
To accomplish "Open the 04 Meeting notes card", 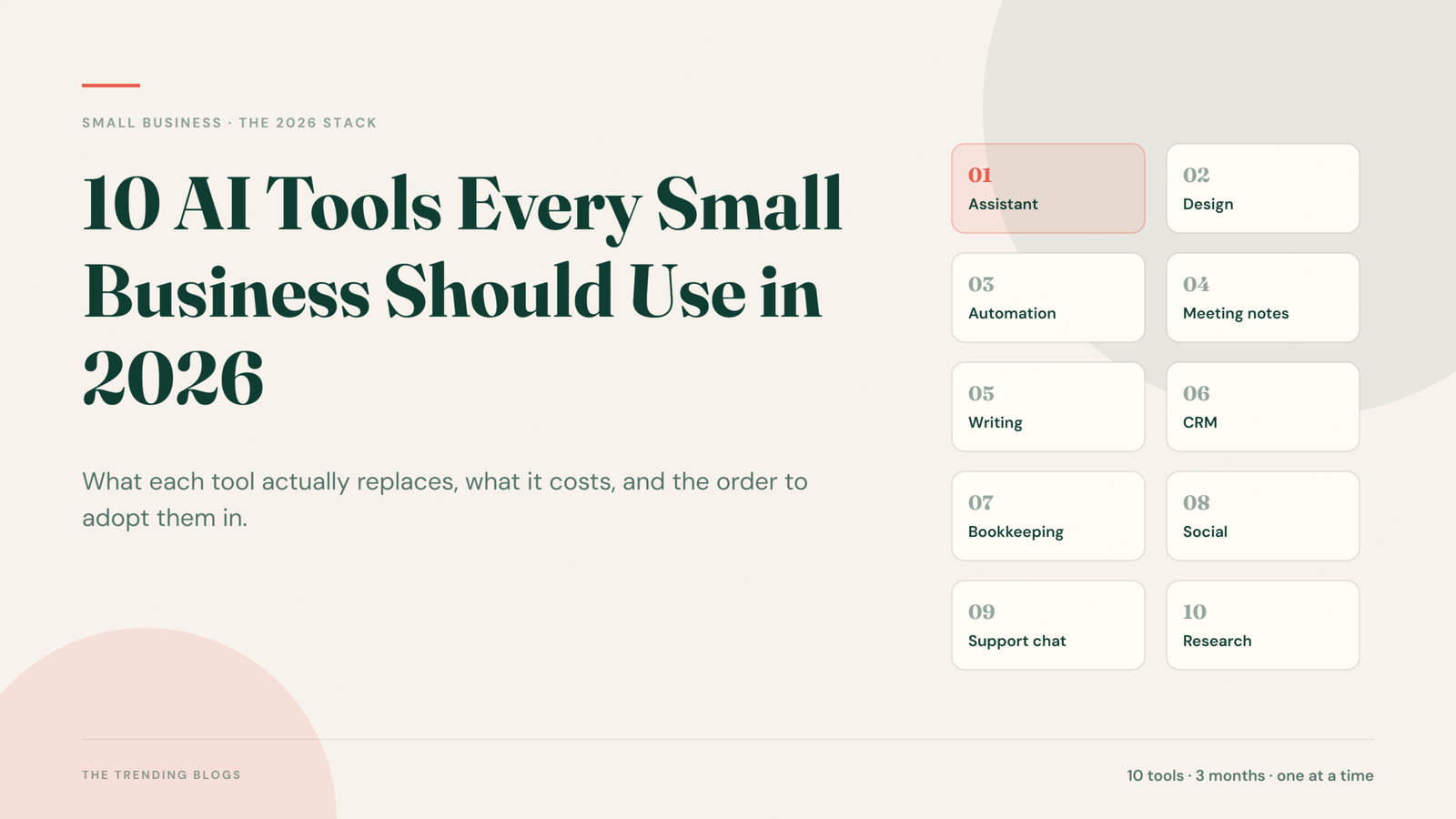I will pyautogui.click(x=1263, y=298).
